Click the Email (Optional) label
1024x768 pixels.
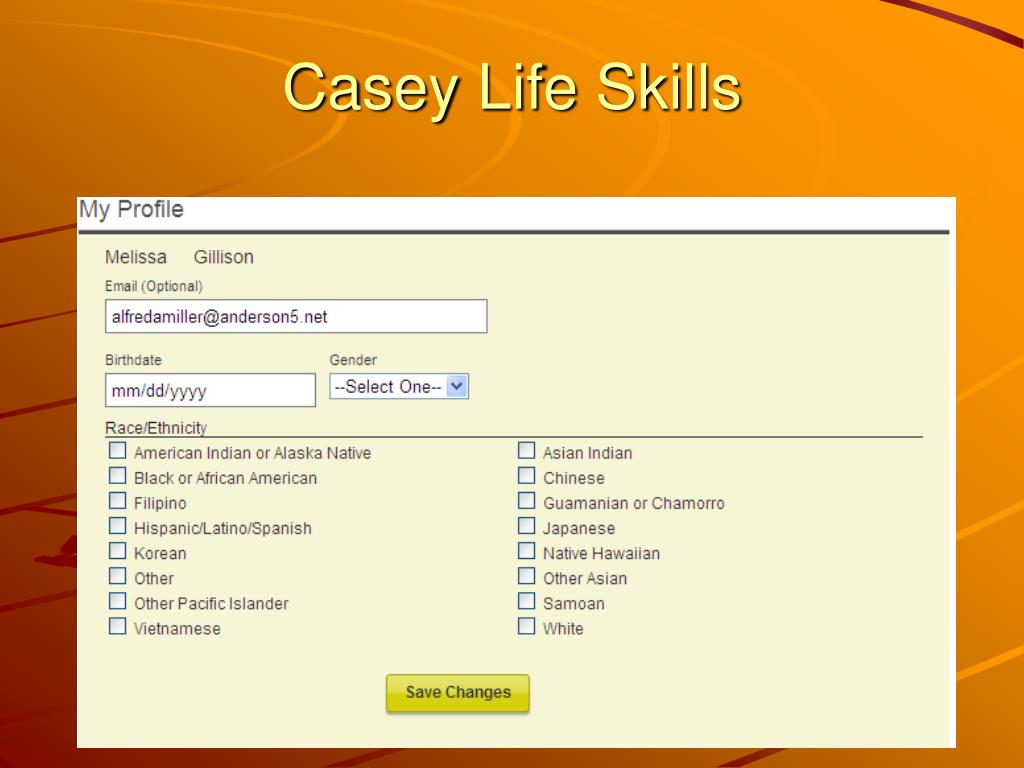(x=154, y=286)
